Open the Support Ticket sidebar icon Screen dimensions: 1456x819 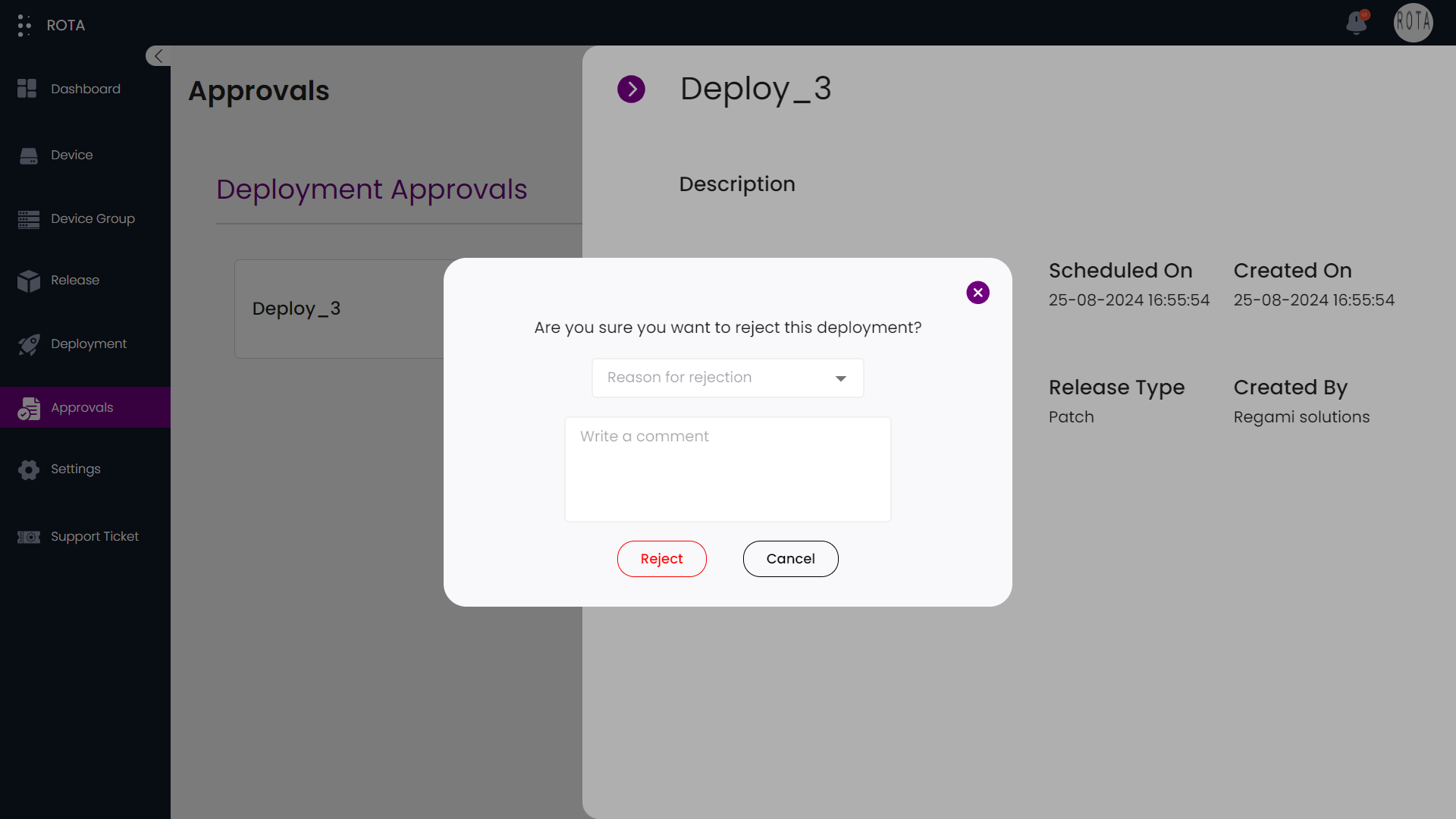coord(27,536)
